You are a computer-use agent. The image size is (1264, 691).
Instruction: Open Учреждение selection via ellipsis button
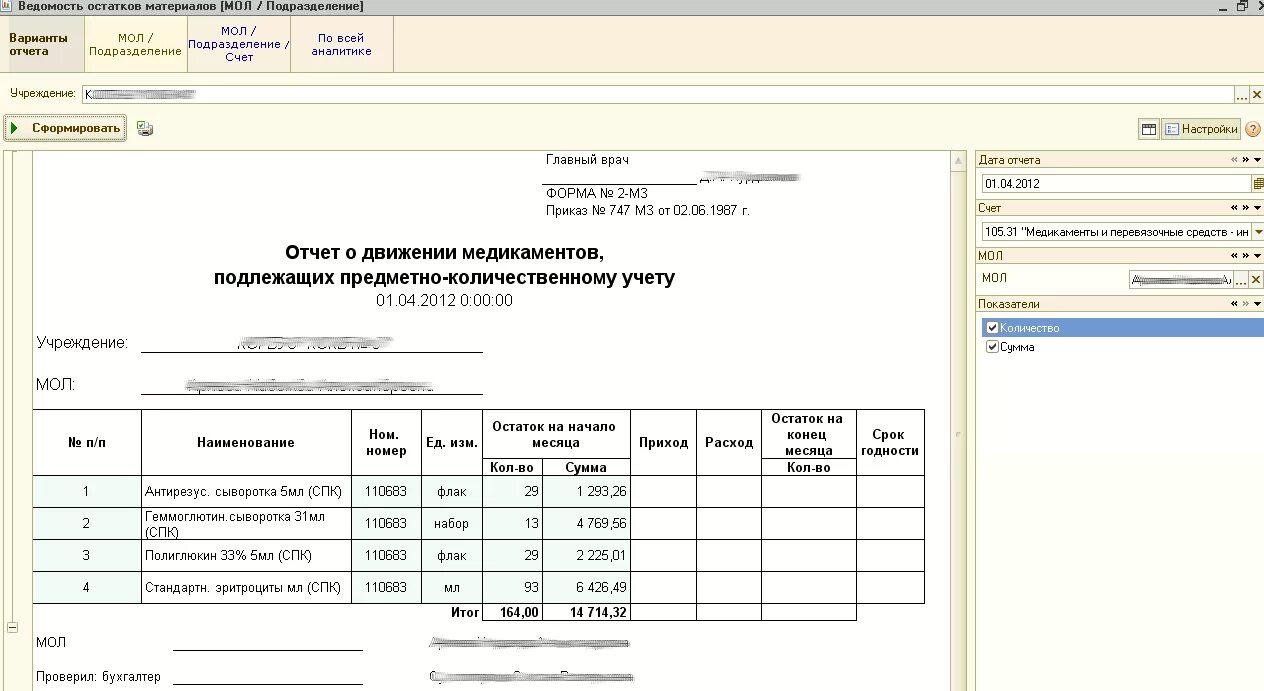pyautogui.click(x=1242, y=94)
